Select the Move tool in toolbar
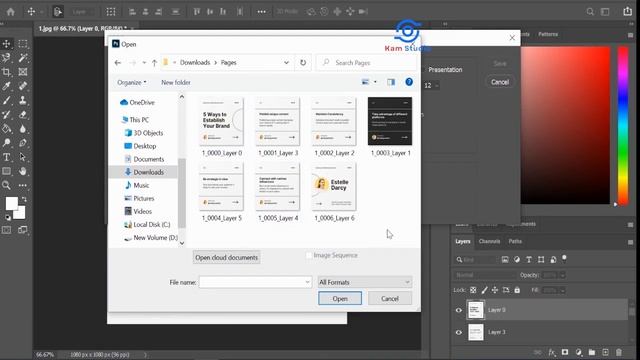The height and width of the screenshot is (360, 640). click(7, 44)
